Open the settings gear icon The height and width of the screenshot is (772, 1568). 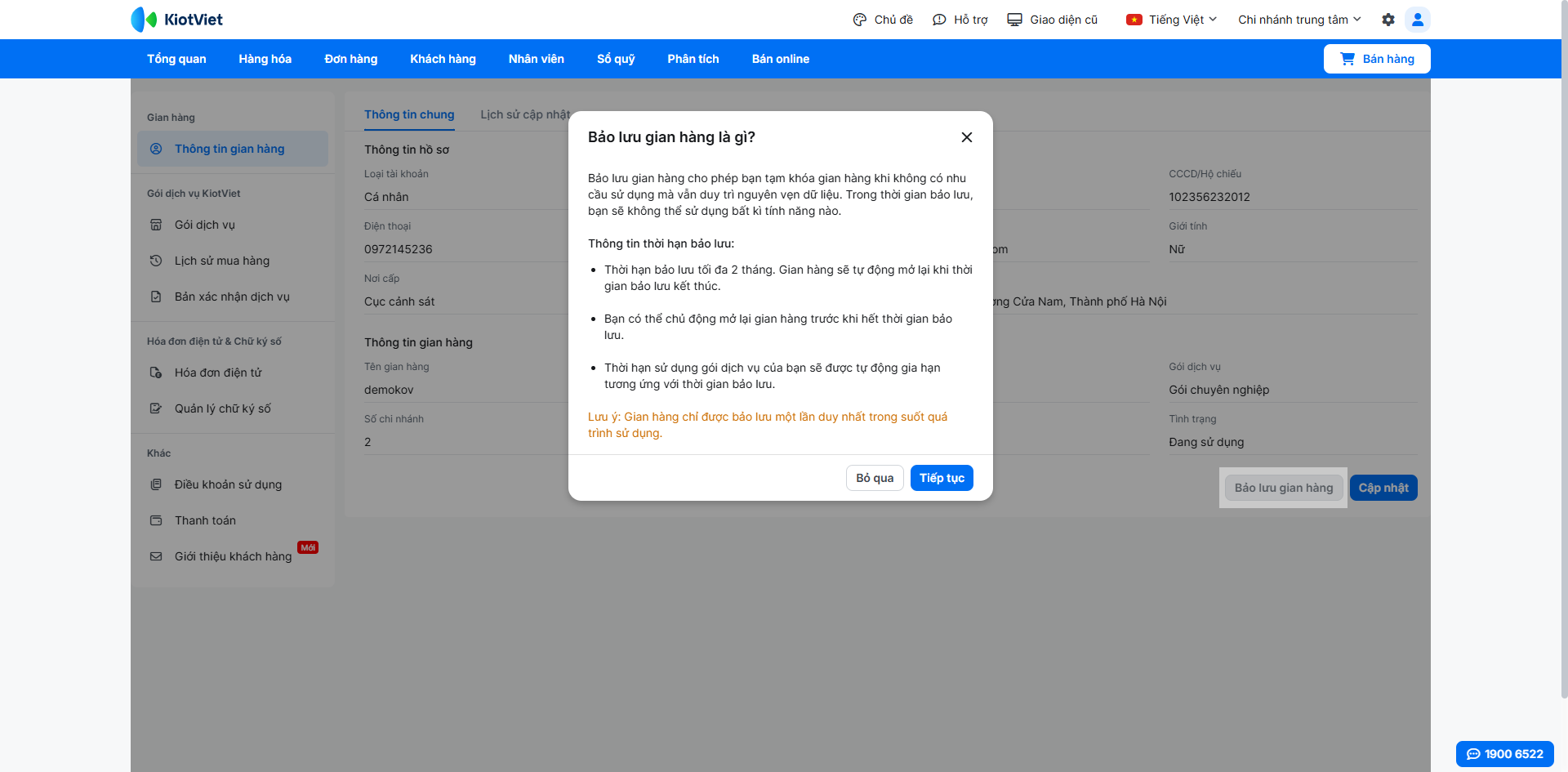pyautogui.click(x=1388, y=20)
